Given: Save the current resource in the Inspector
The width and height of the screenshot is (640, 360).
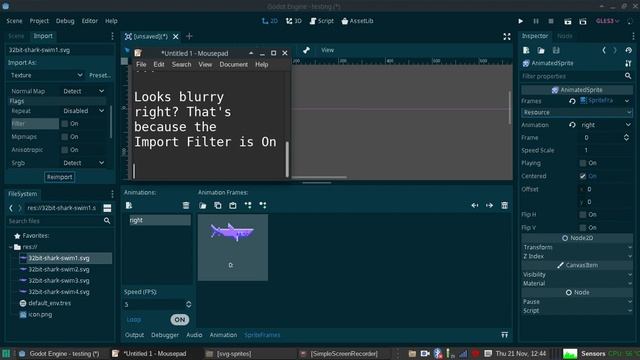Looking at the screenshot, I should click(x=556, y=50).
